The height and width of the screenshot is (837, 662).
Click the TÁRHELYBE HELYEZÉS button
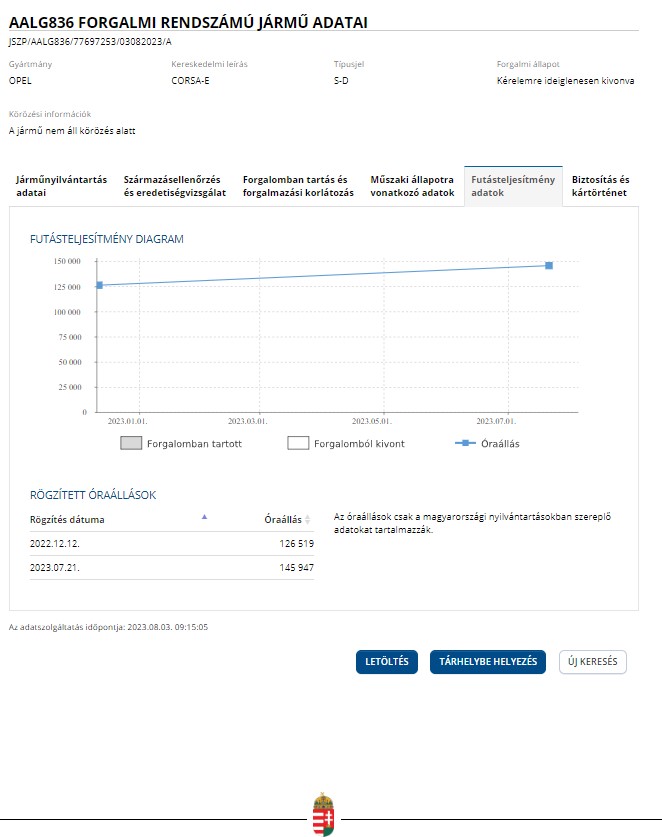click(x=488, y=661)
